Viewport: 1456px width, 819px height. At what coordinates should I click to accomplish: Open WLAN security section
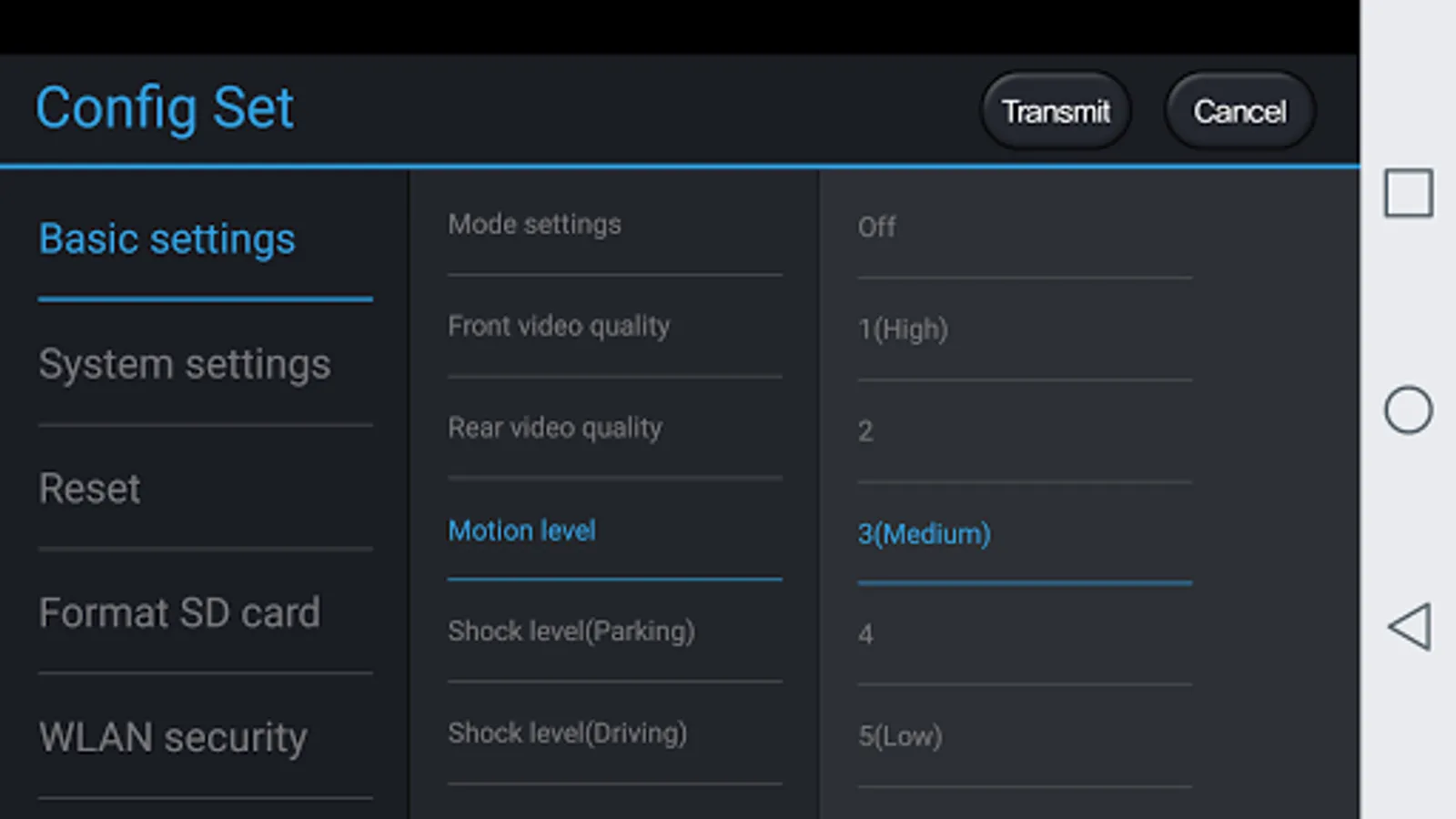coord(173,737)
